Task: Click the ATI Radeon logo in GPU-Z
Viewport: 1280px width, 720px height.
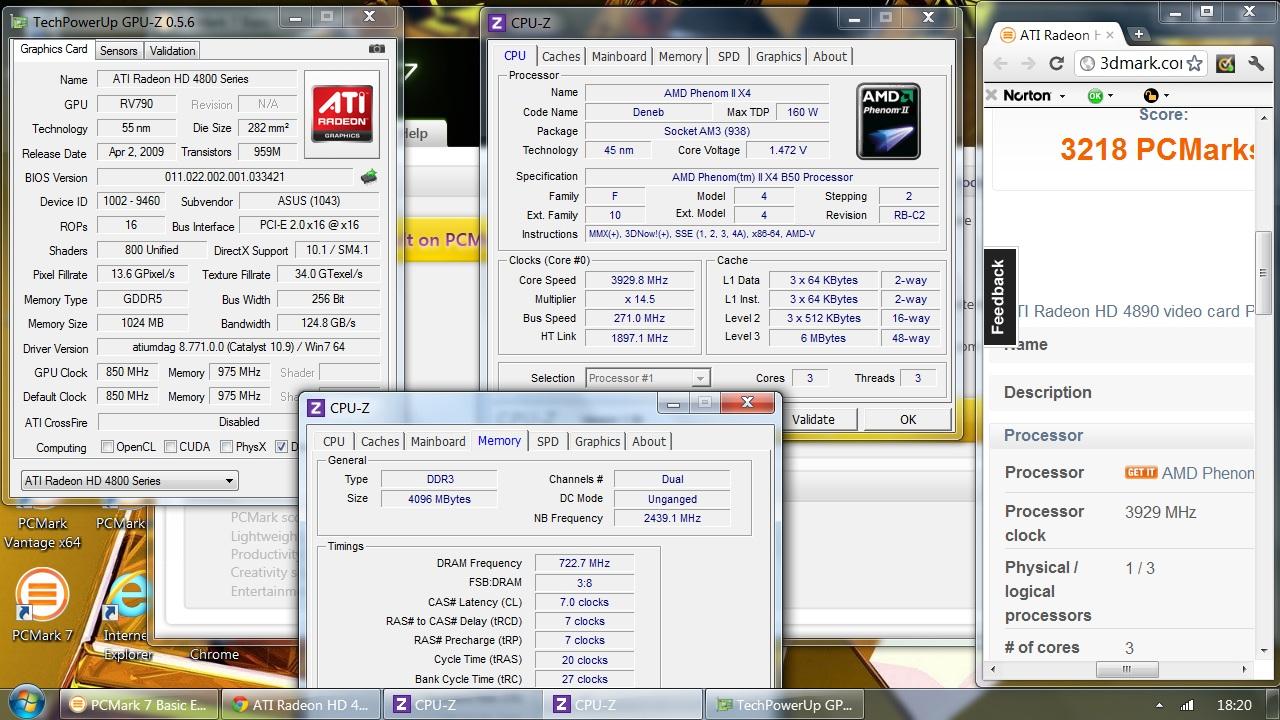Action: point(342,114)
